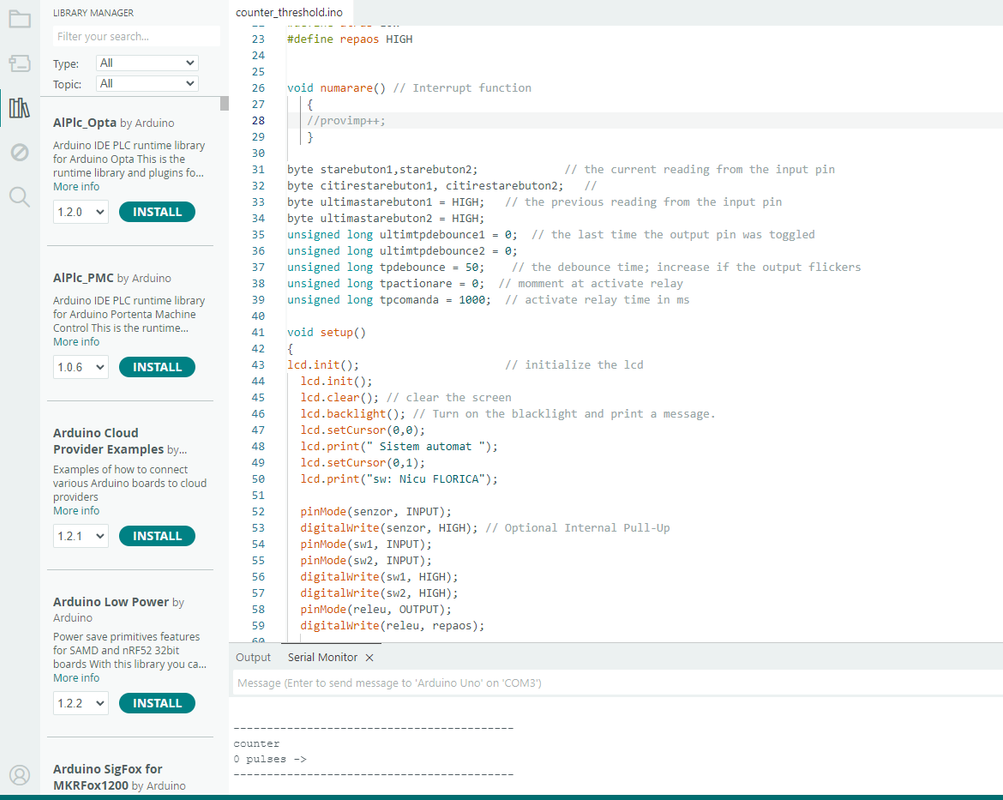Select the Serial Monitor tab

322,657
